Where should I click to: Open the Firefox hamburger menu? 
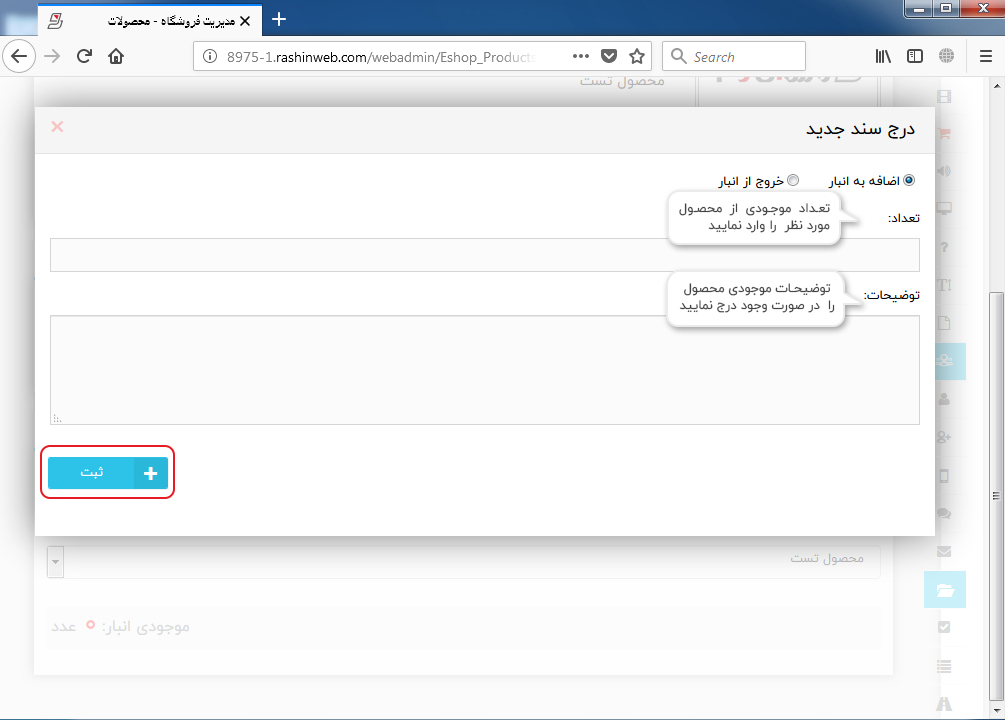[x=986, y=56]
